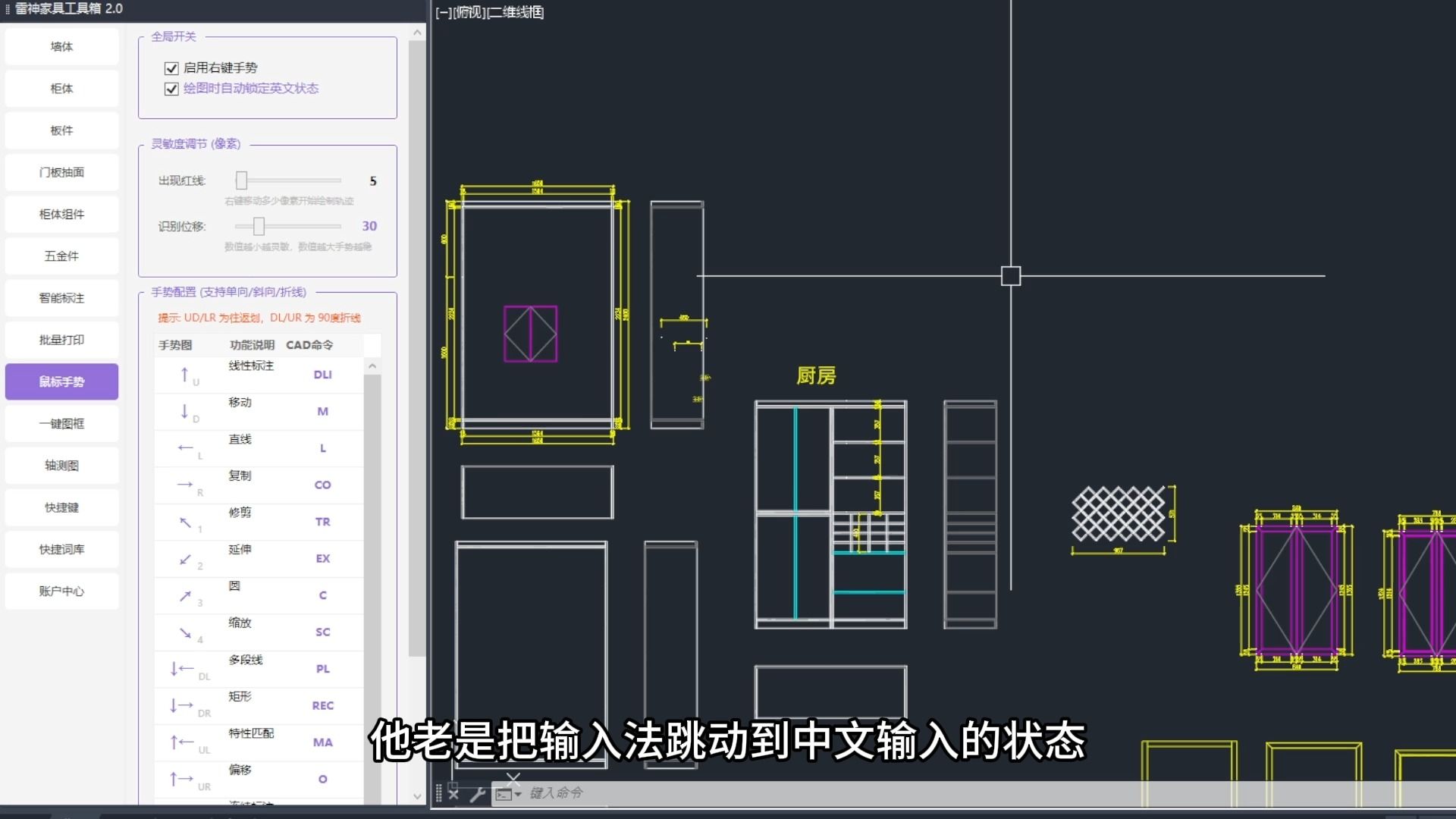Viewport: 1456px width, 819px height.
Task: Select the magenta window symbol in the top-left plan
Action: pyautogui.click(x=531, y=334)
